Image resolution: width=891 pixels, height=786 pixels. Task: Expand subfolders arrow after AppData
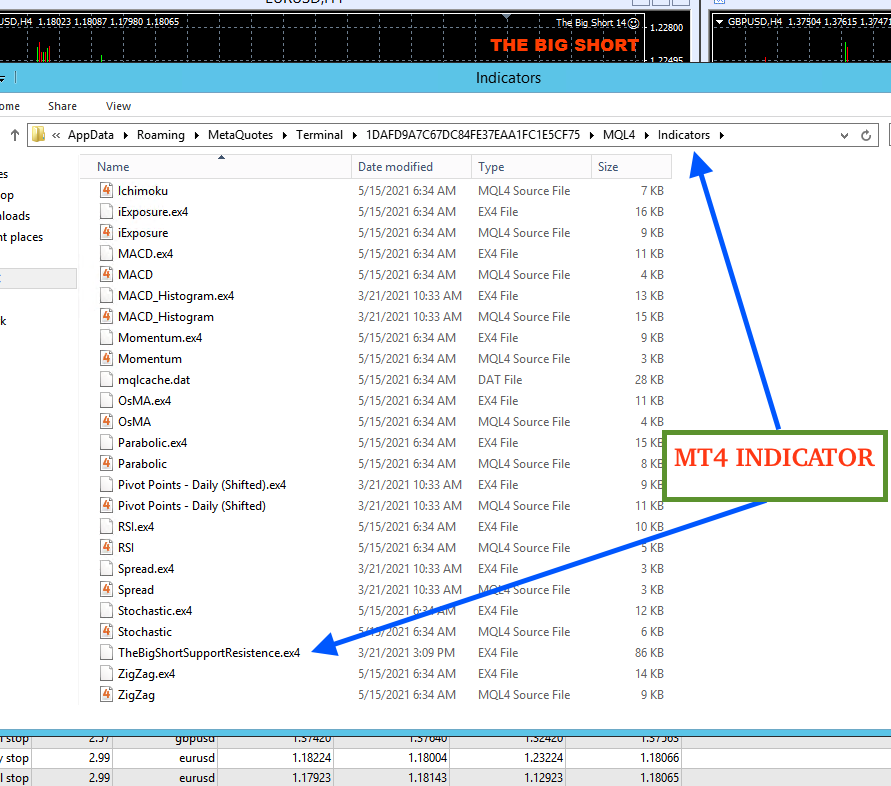click(x=125, y=135)
